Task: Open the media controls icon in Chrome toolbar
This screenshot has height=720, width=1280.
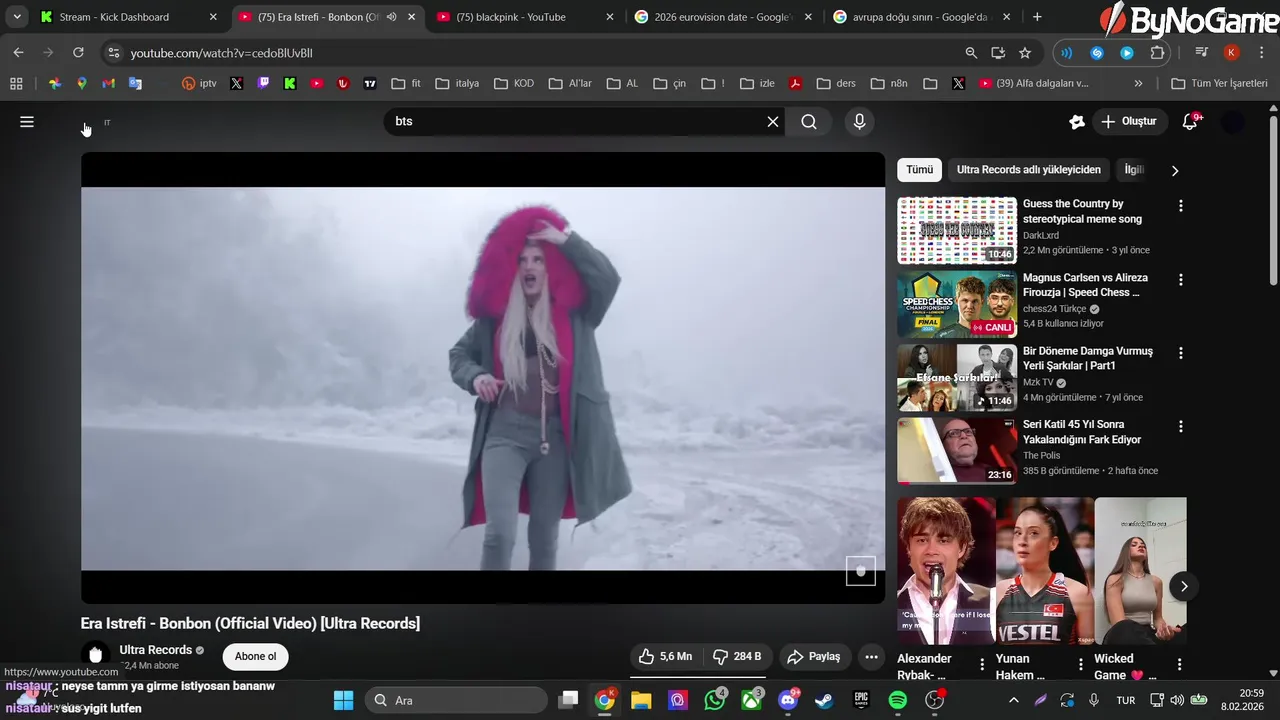Action: point(1202,53)
